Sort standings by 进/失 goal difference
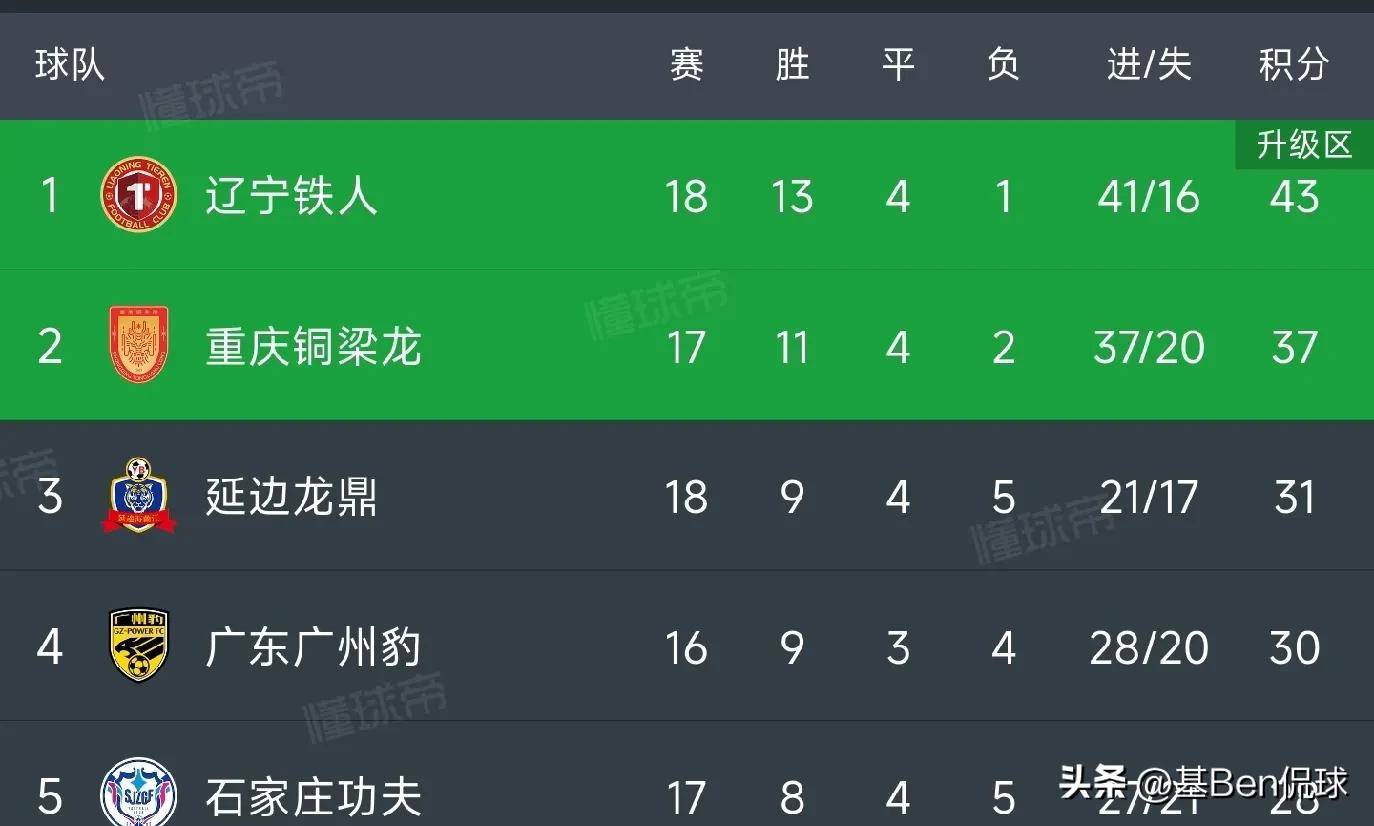This screenshot has width=1374, height=826. (x=1147, y=65)
